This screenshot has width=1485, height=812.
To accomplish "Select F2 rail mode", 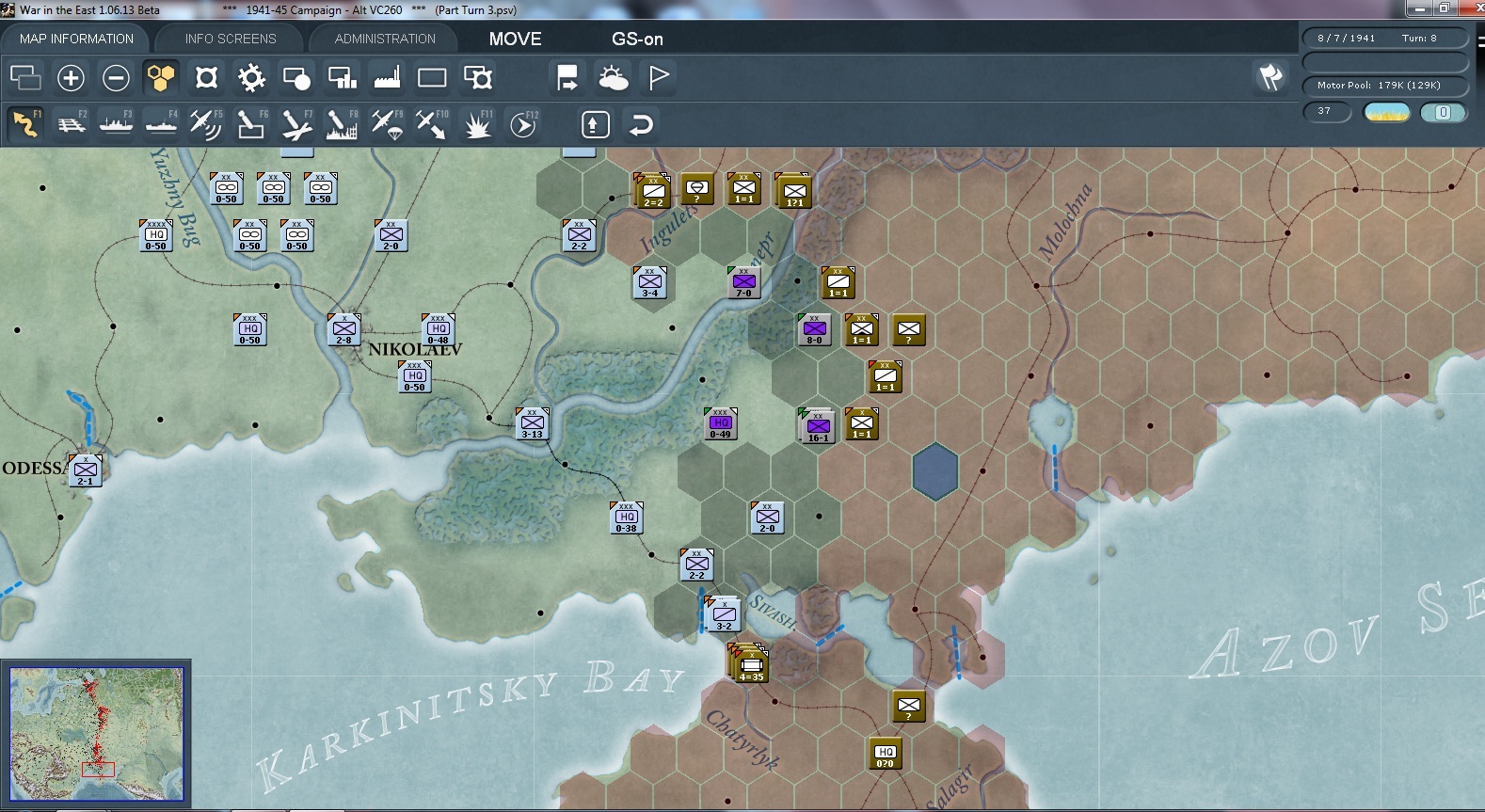I will click(71, 124).
